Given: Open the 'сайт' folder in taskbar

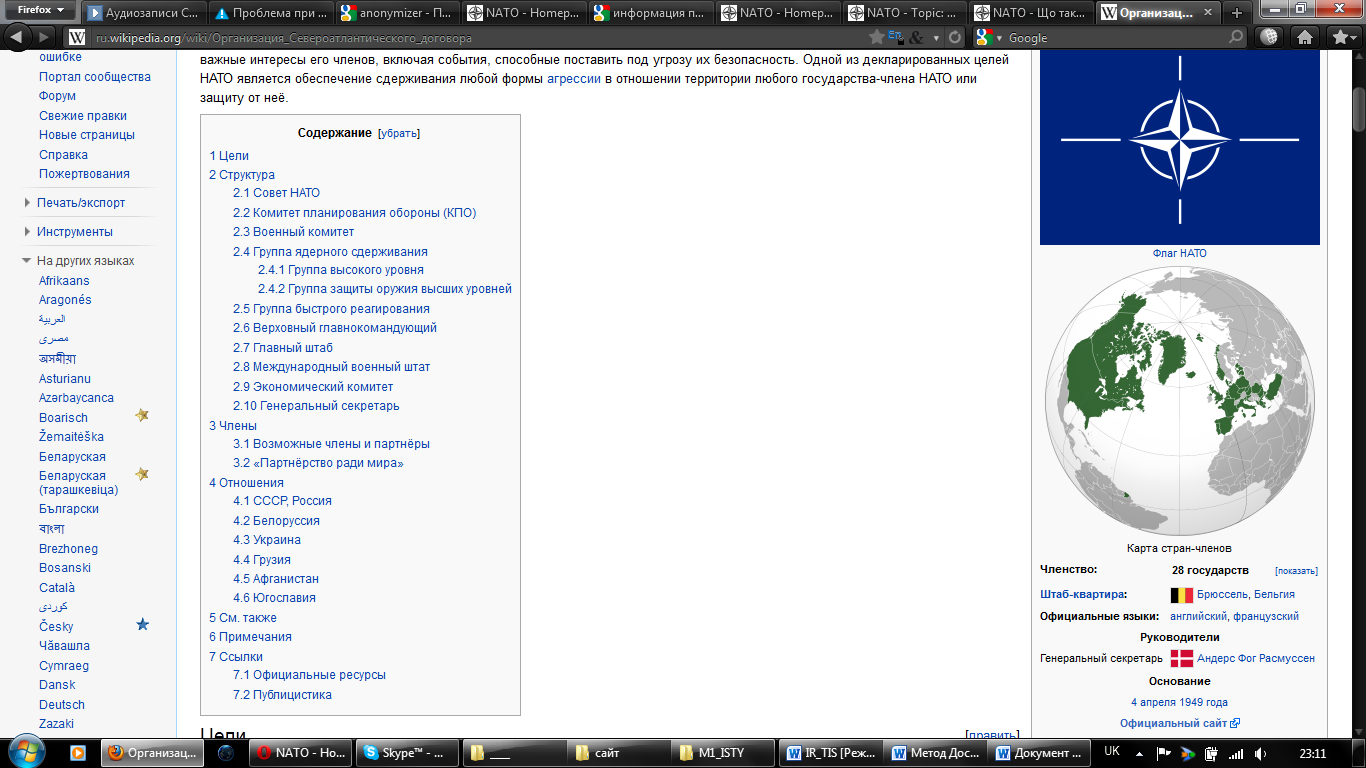Looking at the screenshot, I should click(x=618, y=753).
